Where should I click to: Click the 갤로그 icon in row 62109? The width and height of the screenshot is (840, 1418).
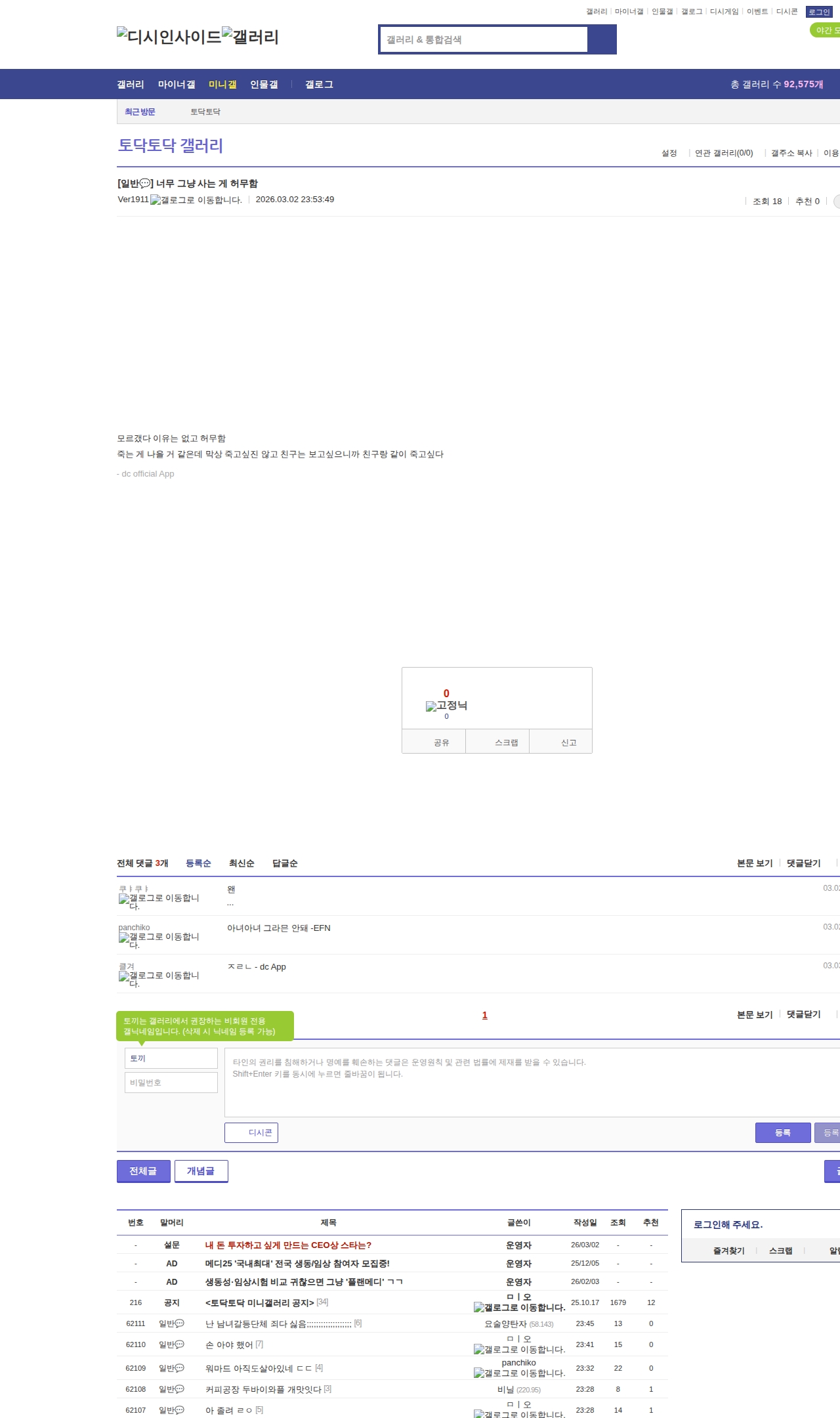pyautogui.click(x=519, y=1373)
